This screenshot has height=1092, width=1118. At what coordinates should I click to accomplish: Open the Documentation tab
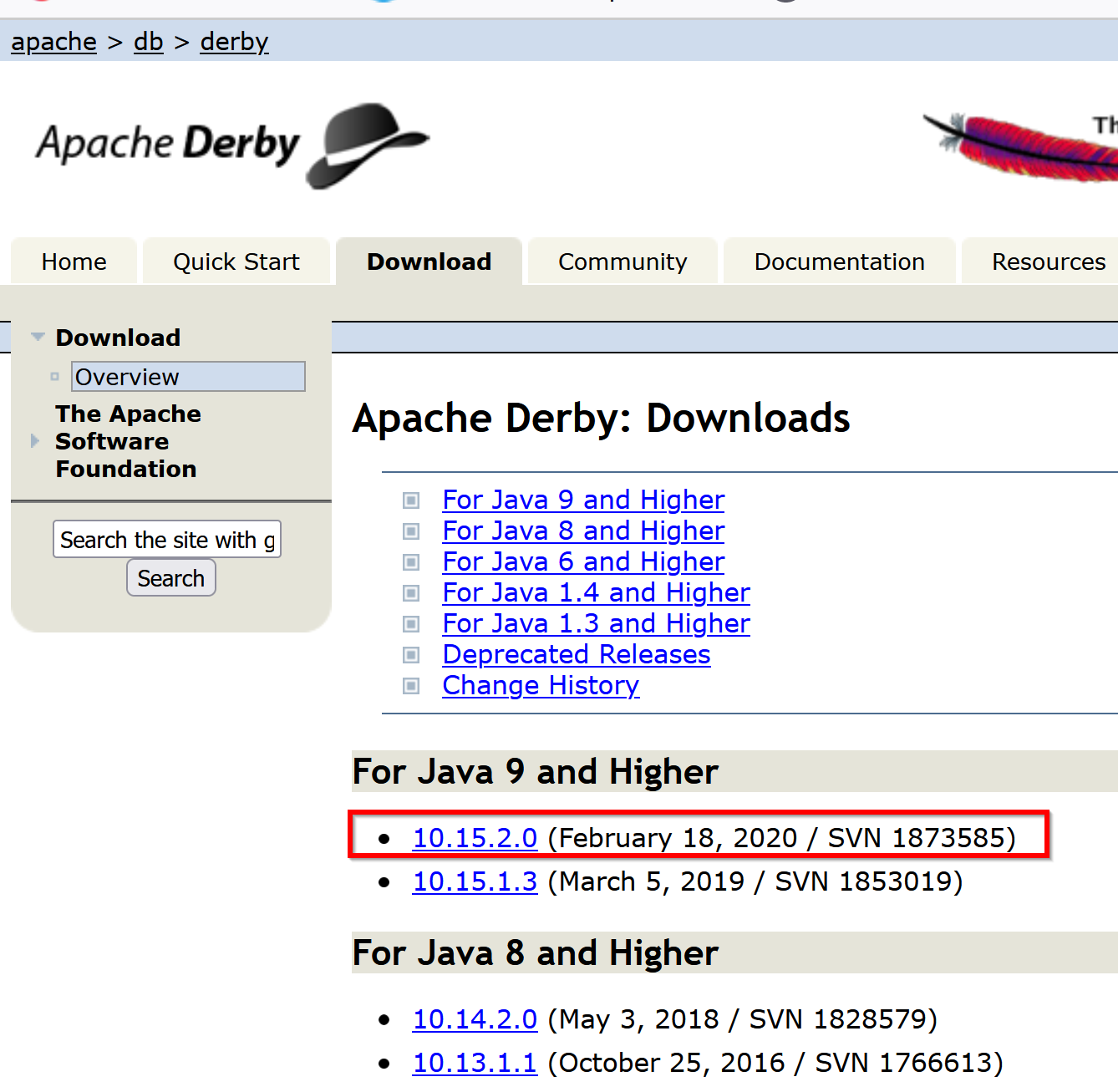point(839,262)
